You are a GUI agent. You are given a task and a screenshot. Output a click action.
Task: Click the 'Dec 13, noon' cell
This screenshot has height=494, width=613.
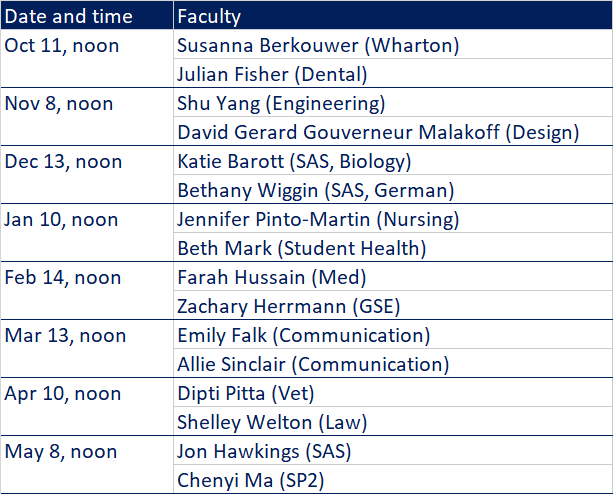(87, 175)
